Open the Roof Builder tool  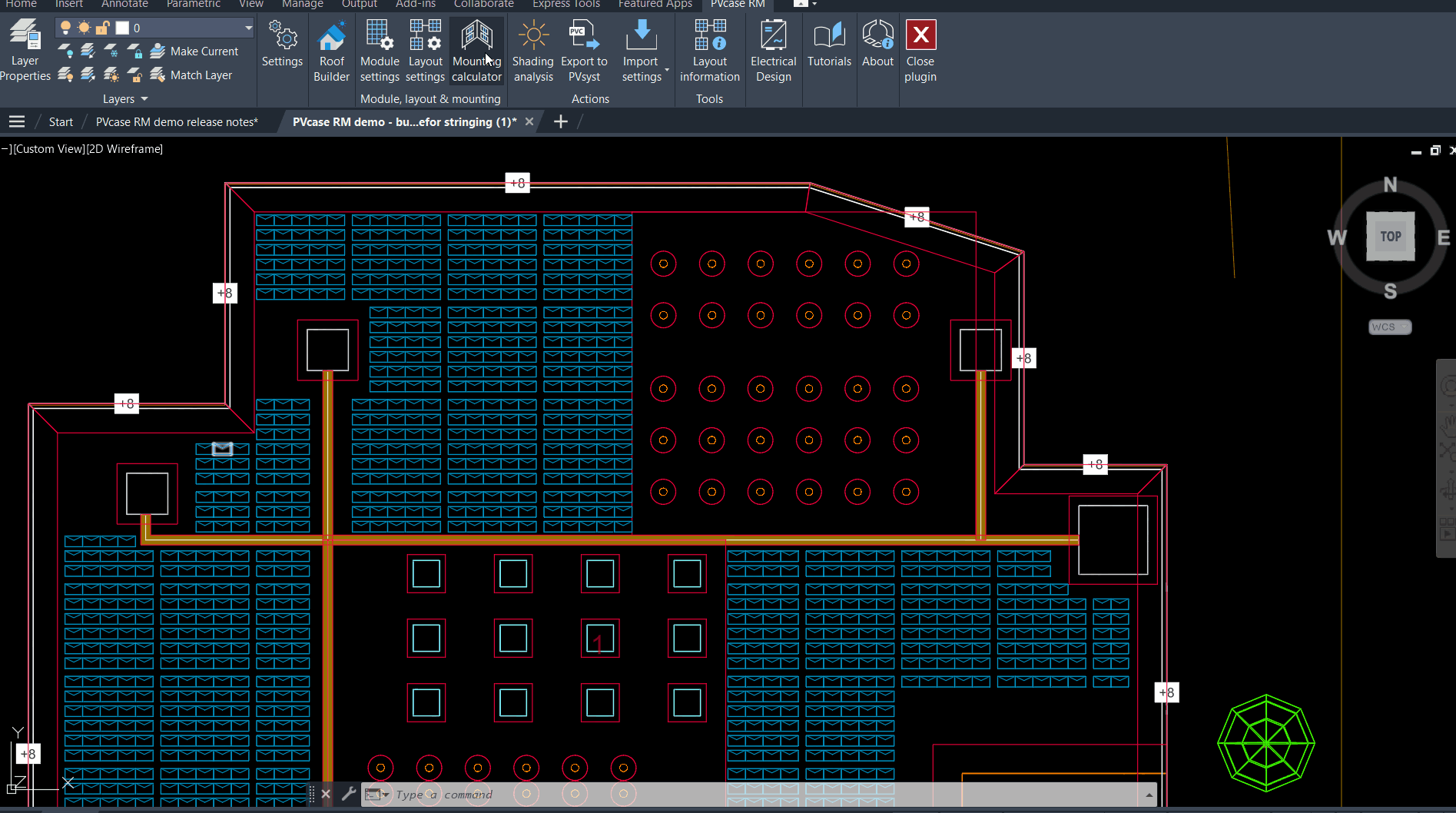tap(331, 51)
